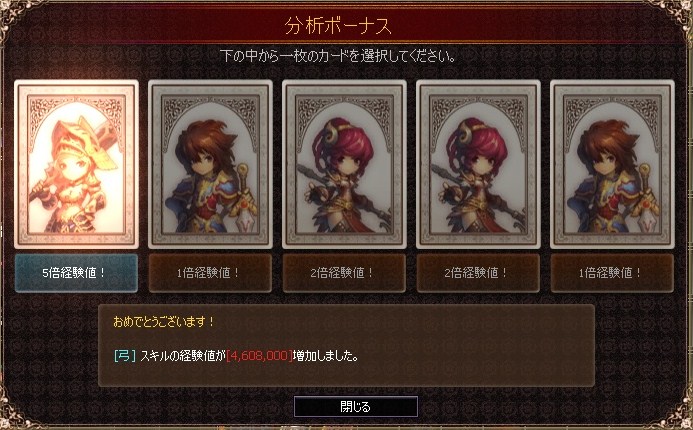Click the 2倍経験値！ label under the third card
Screen dimensions: 693x430
pos(344,273)
